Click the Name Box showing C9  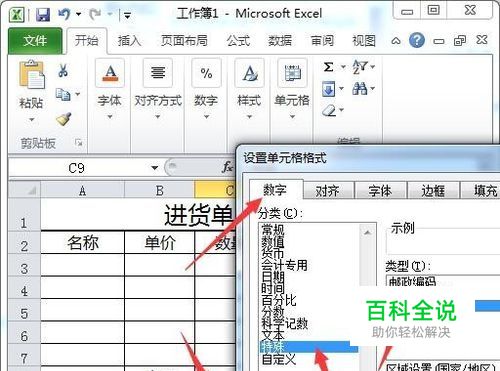coord(77,168)
